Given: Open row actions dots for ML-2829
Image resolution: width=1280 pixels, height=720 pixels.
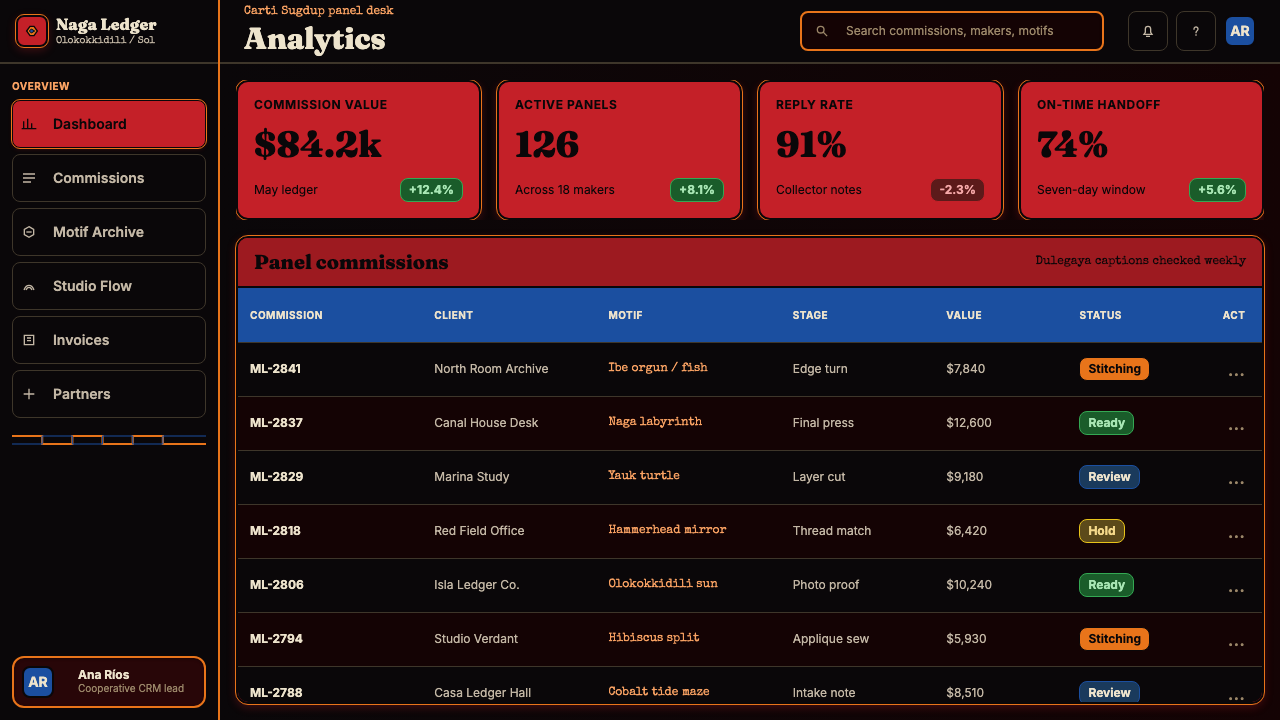Looking at the screenshot, I should pyautogui.click(x=1236, y=482).
